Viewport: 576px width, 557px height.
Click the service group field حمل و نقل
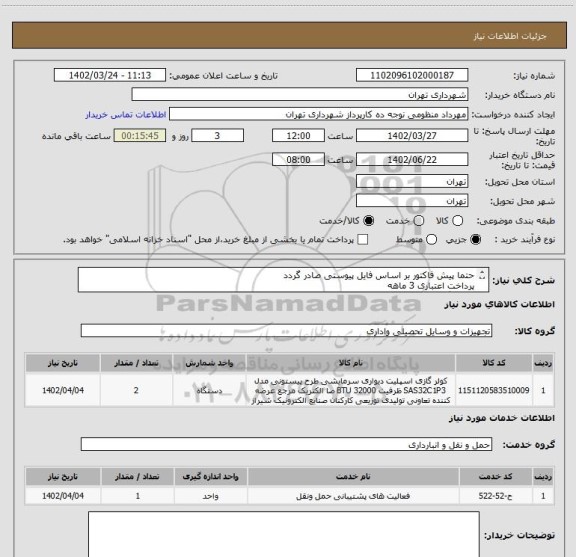pos(286,444)
